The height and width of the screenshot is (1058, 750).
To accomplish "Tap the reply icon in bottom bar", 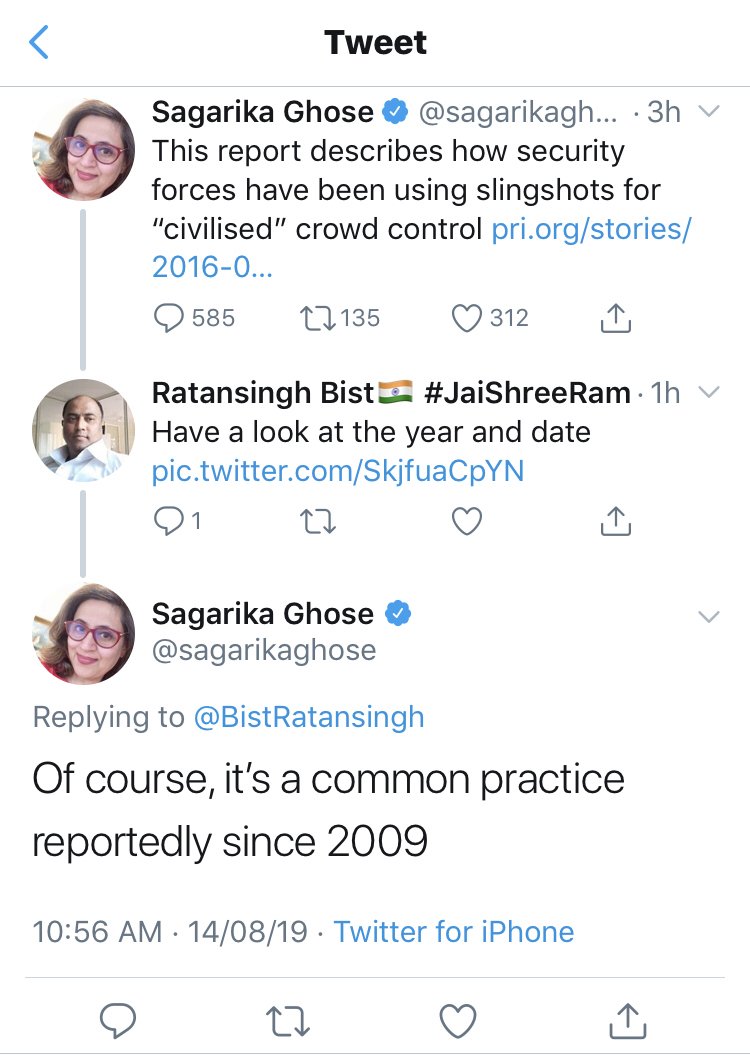I will coord(118,1021).
